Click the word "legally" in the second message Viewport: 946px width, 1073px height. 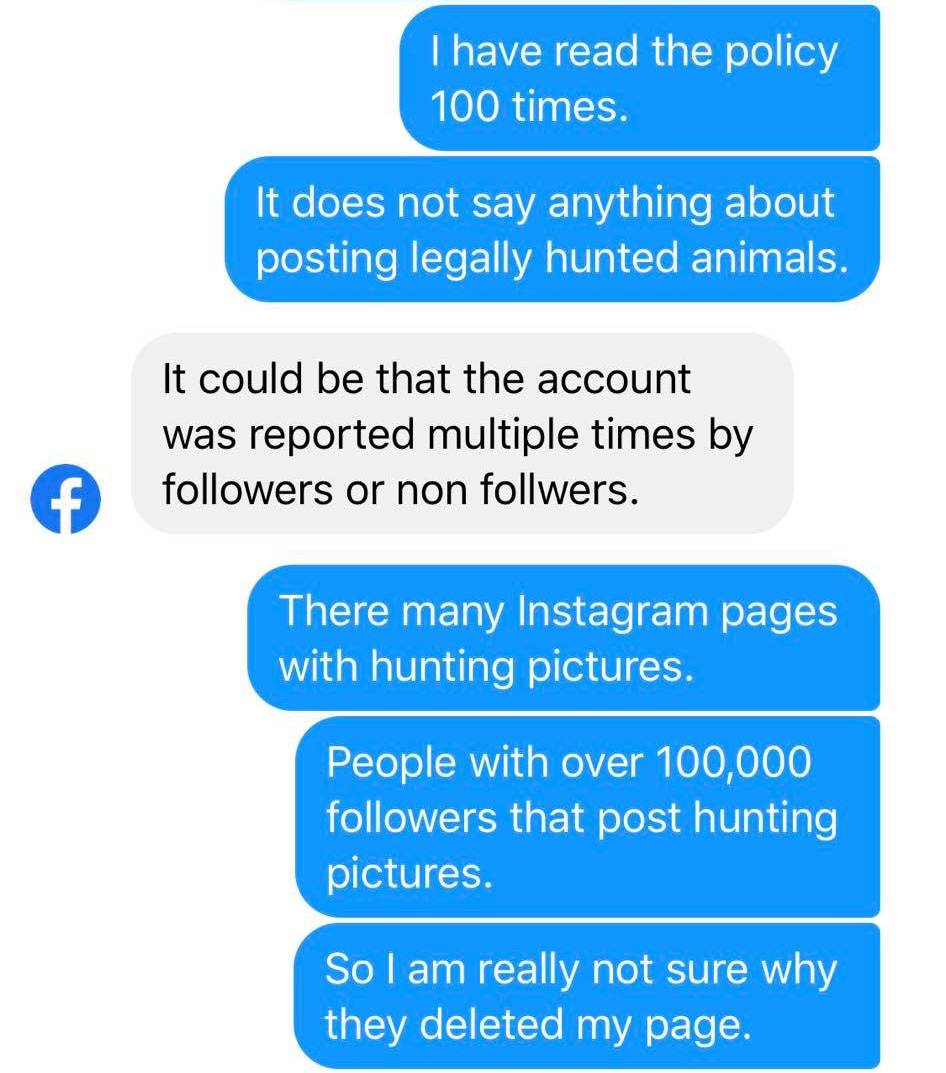(472, 259)
